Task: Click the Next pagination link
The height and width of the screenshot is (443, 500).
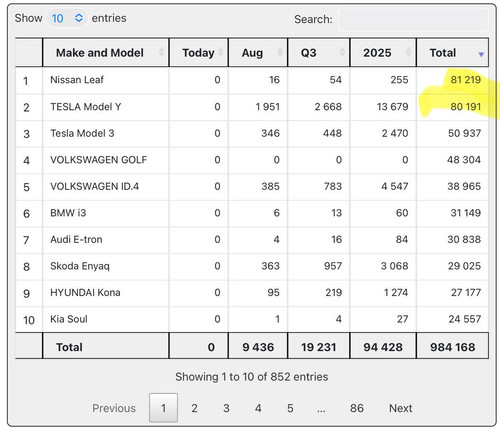Action: pyautogui.click(x=401, y=408)
